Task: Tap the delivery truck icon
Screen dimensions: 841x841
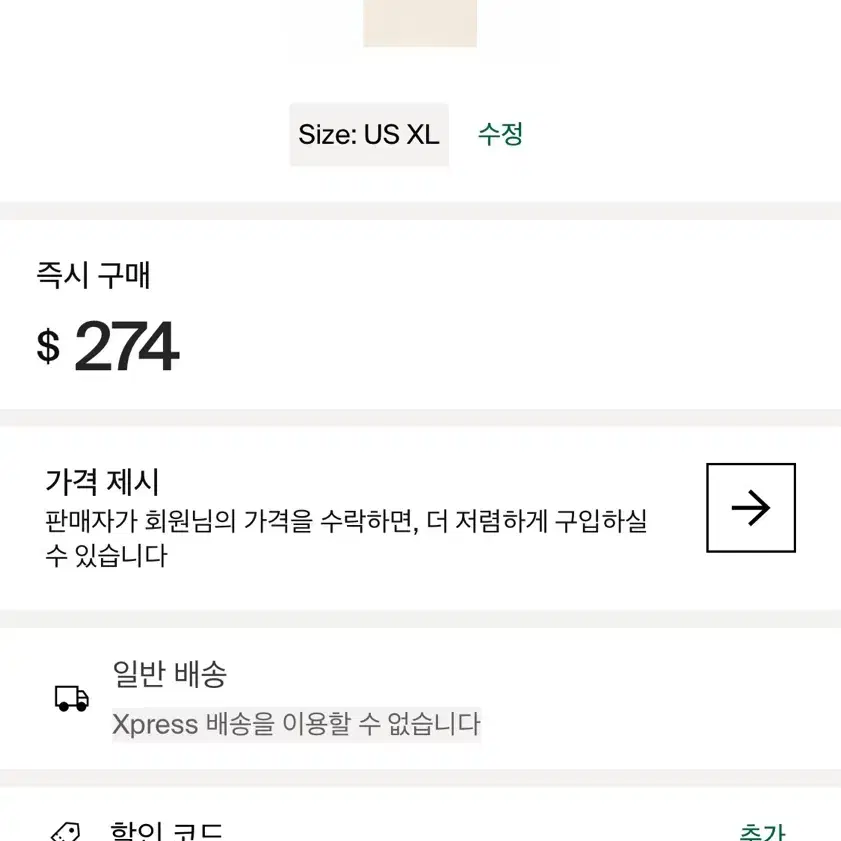Action: click(72, 698)
